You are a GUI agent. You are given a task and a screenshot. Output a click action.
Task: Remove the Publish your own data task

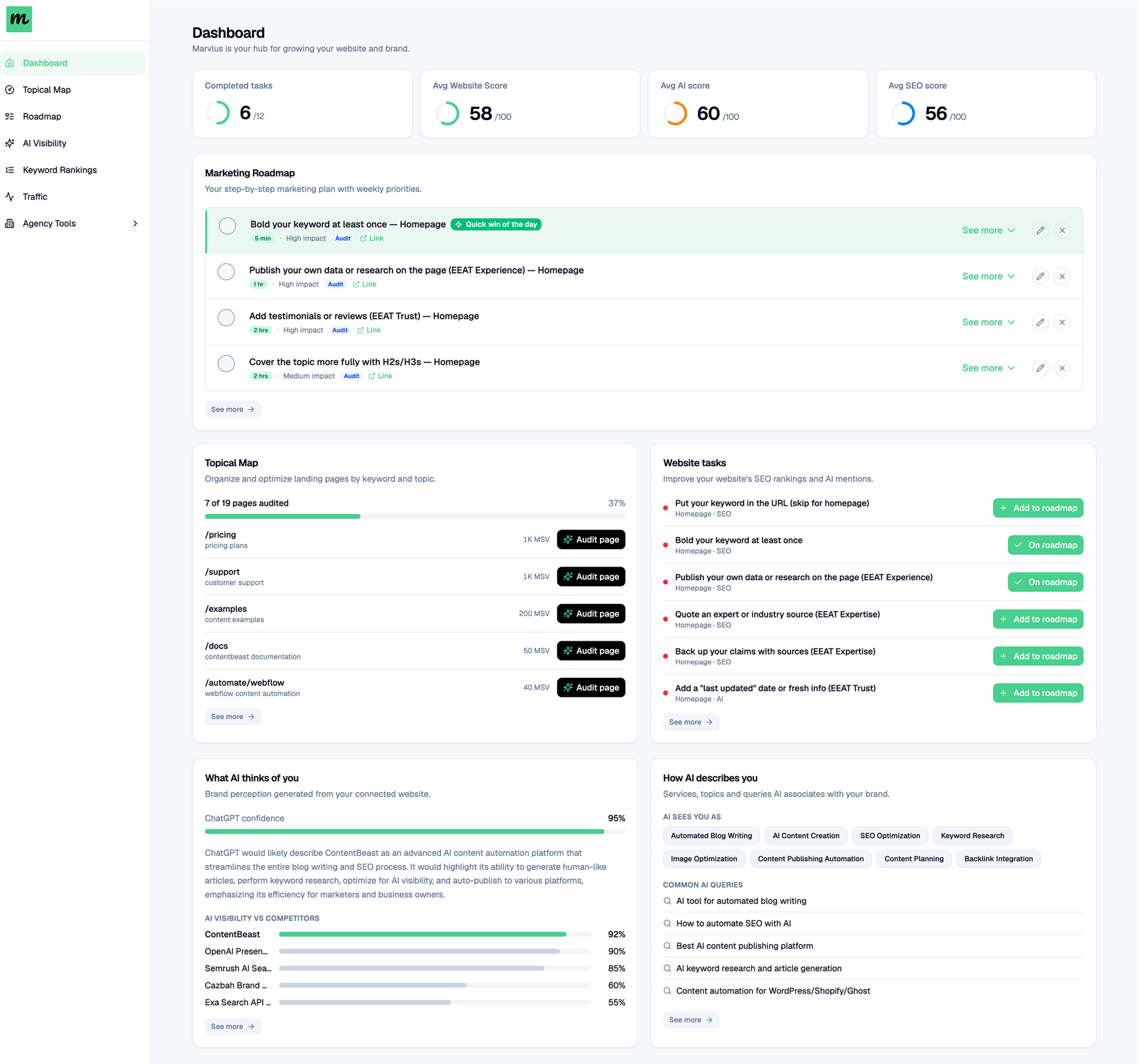[1062, 276]
